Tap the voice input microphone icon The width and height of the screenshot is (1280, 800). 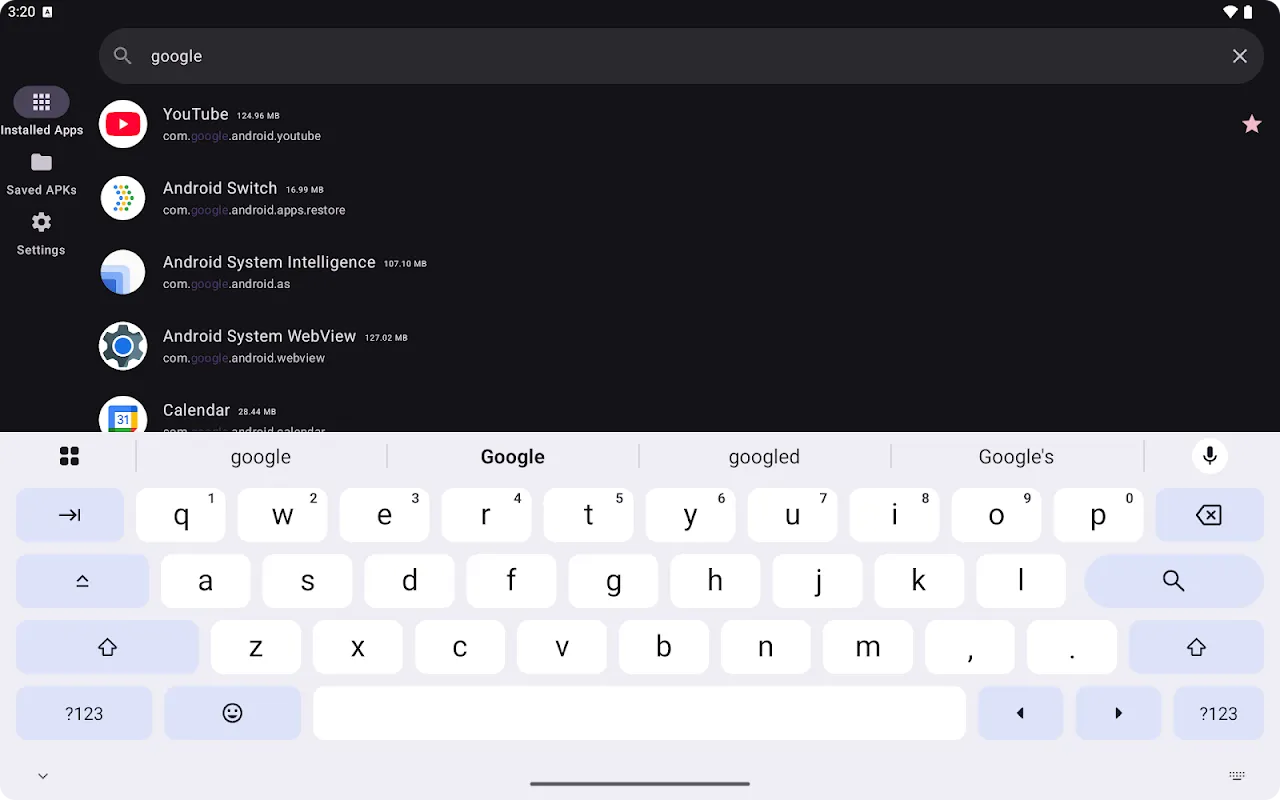pyautogui.click(x=1209, y=456)
